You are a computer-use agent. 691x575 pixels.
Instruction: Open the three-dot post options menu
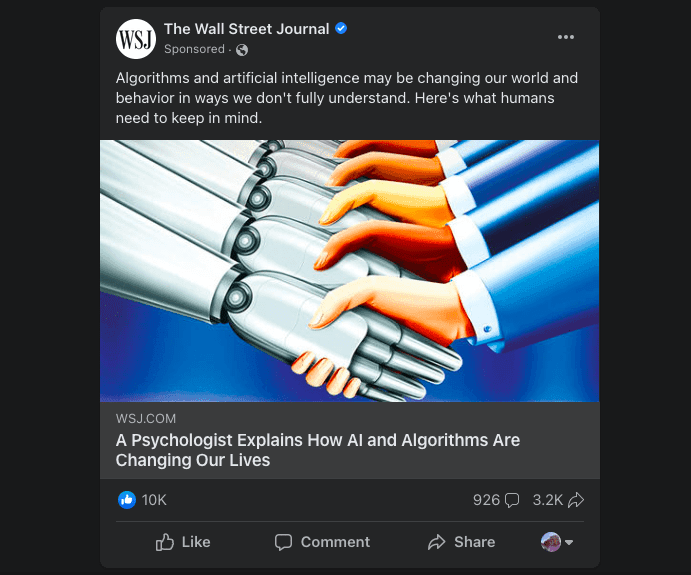click(x=566, y=37)
